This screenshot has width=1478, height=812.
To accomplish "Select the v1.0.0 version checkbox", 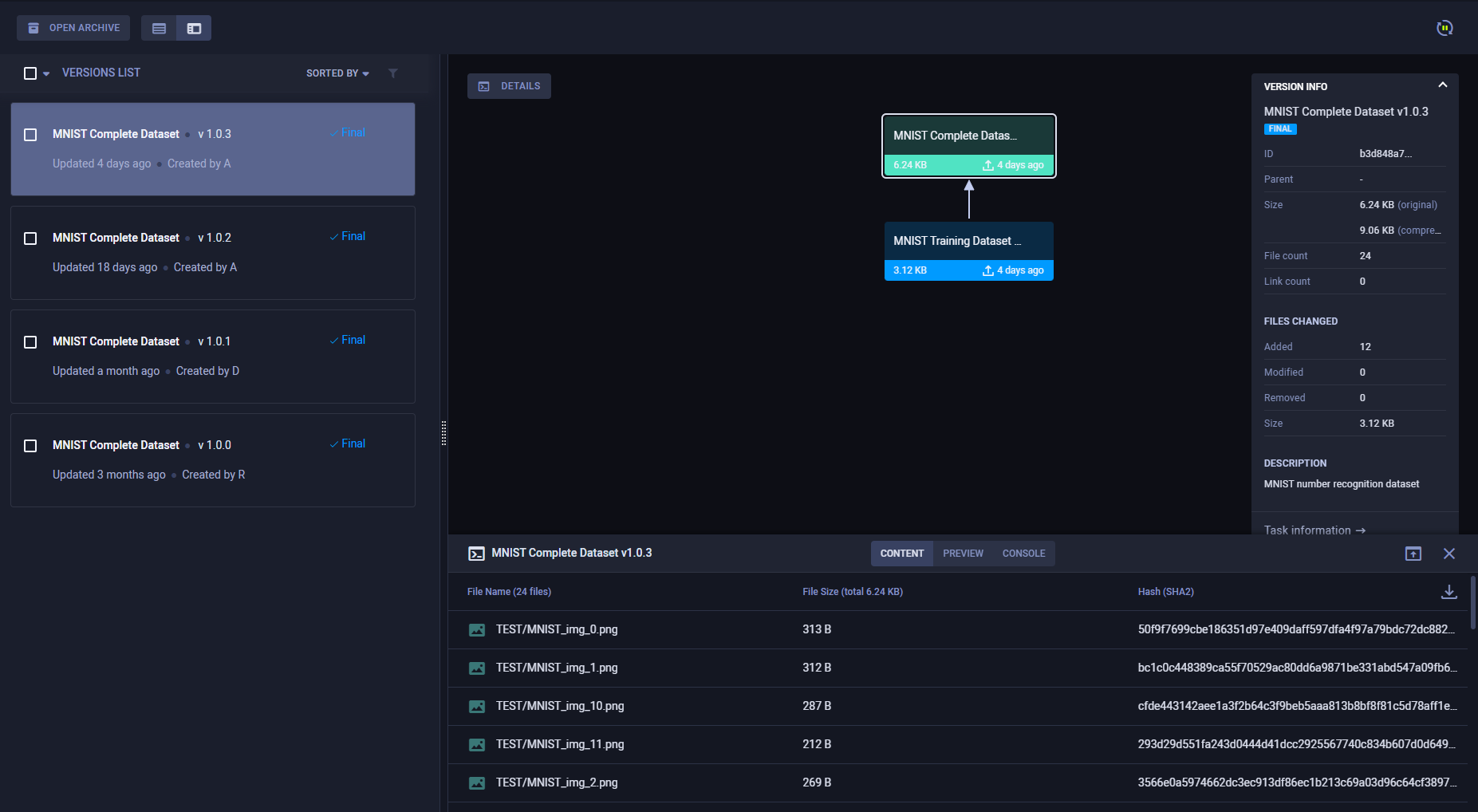I will pyautogui.click(x=30, y=446).
